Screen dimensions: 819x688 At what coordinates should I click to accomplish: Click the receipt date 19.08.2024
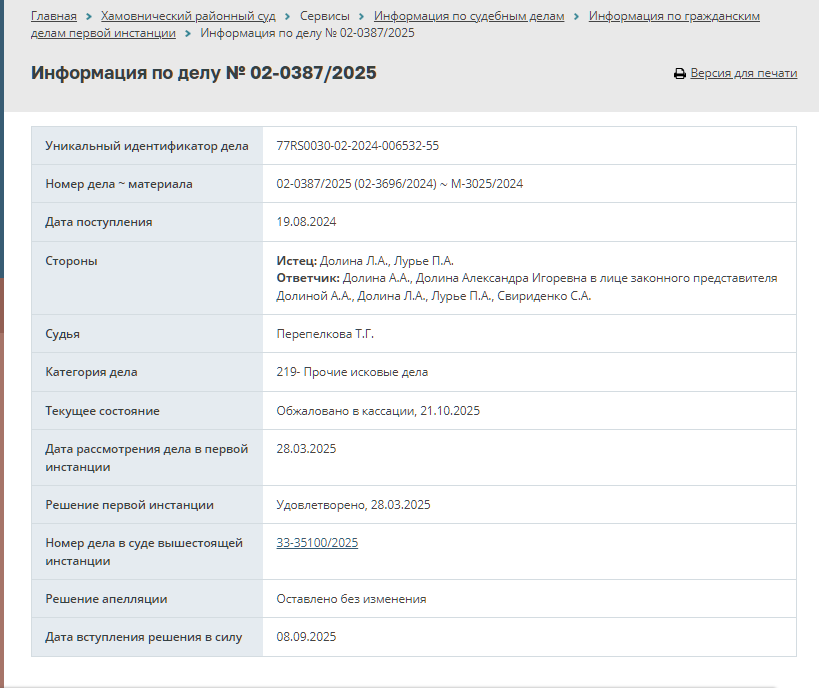tap(306, 222)
